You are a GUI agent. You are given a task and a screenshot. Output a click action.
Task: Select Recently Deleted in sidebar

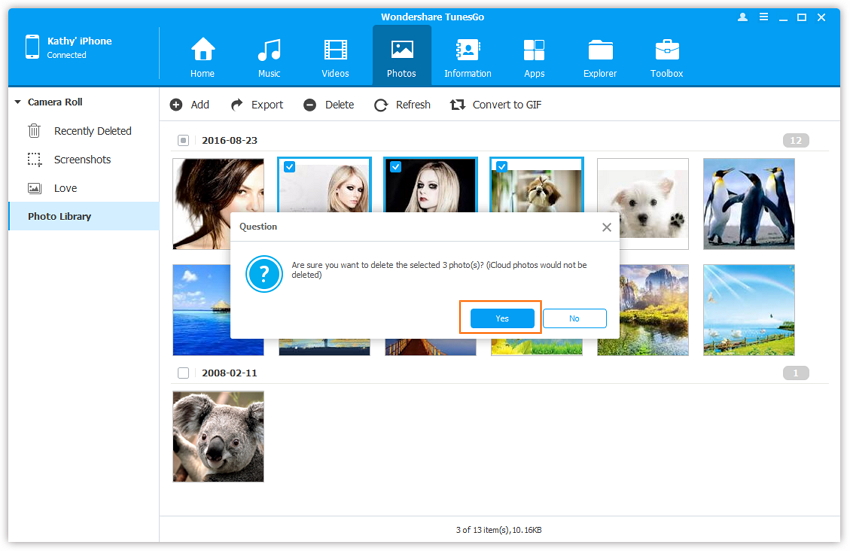click(x=92, y=131)
